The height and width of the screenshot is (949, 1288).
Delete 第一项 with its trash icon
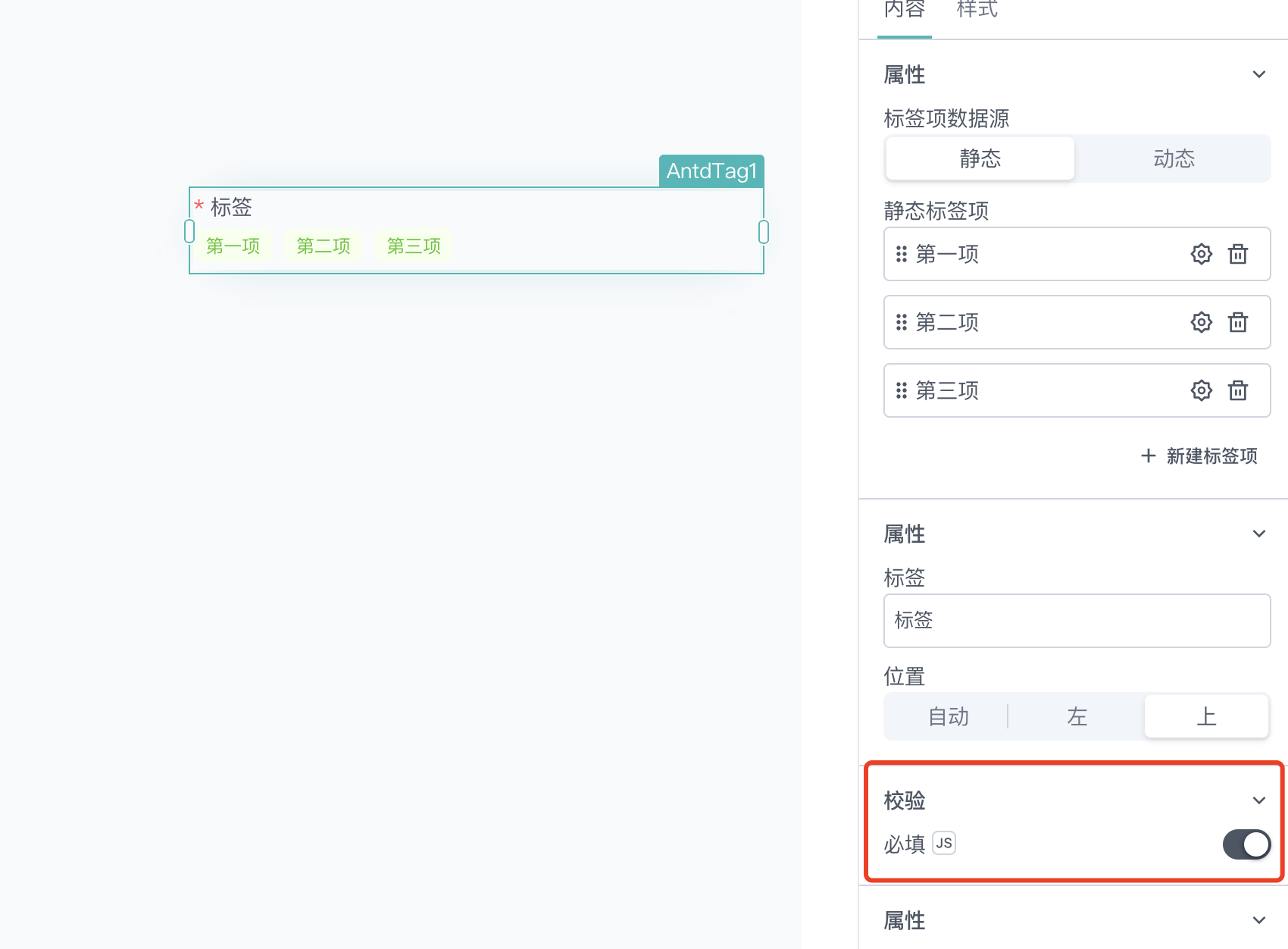[1238, 254]
